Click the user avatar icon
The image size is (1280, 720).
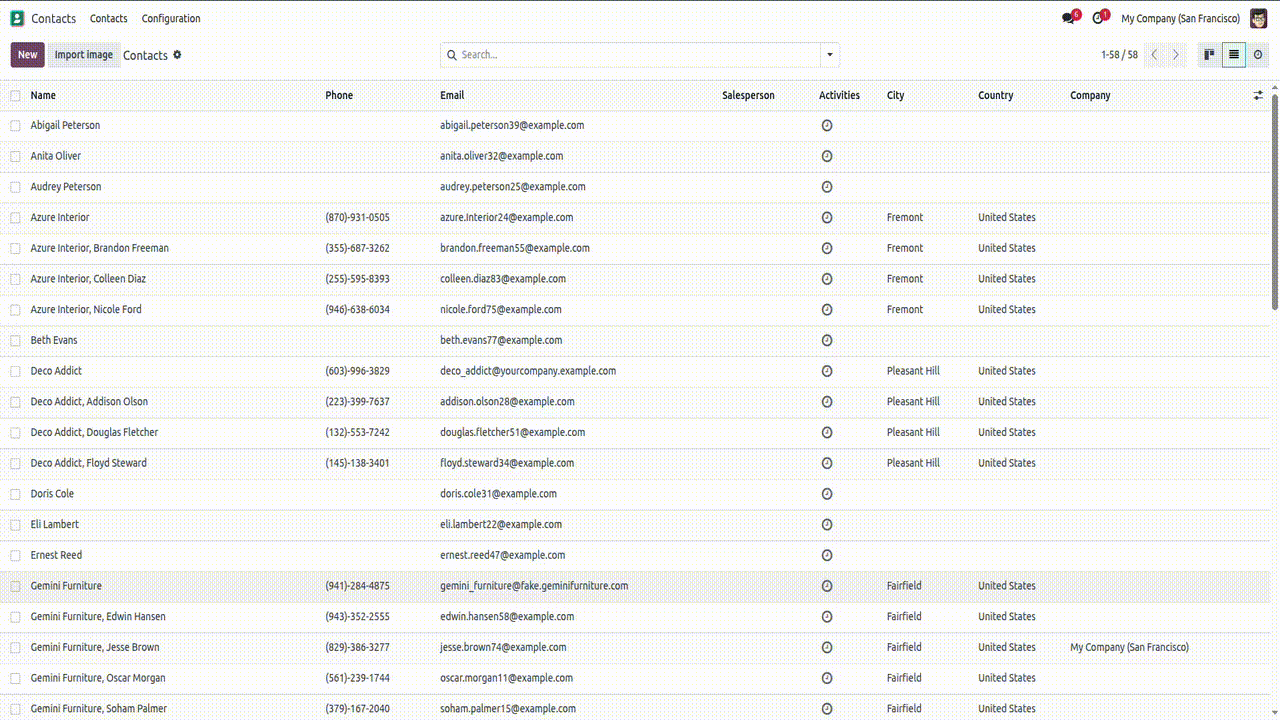coord(1259,18)
